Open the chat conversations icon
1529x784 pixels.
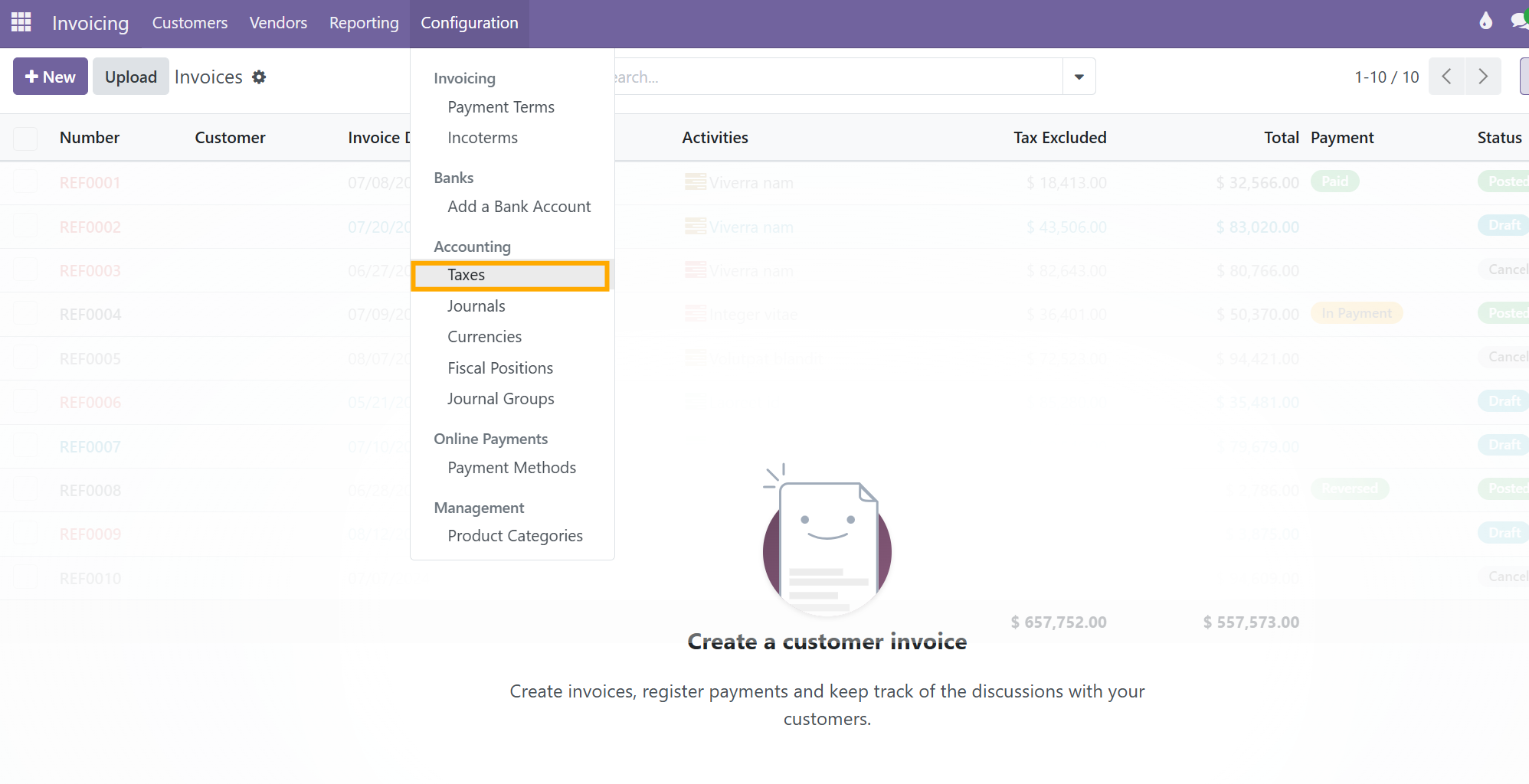[1518, 21]
